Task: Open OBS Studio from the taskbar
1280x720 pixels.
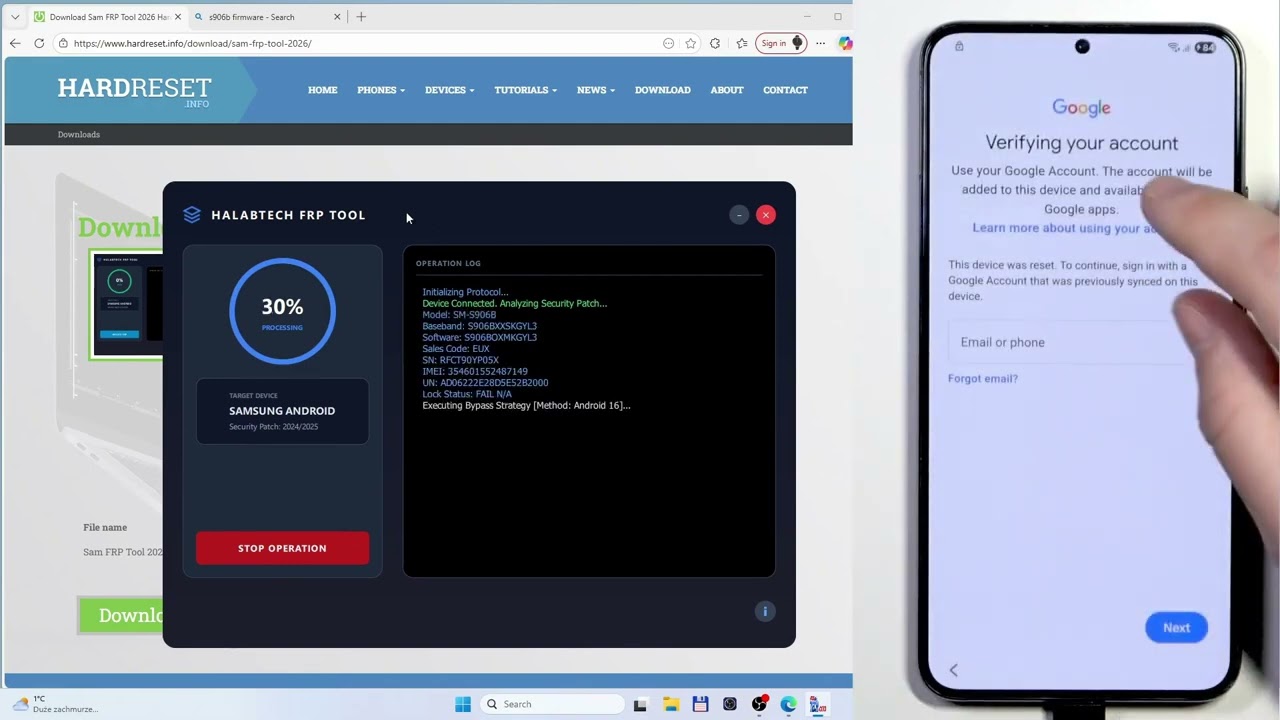Action: 760,704
